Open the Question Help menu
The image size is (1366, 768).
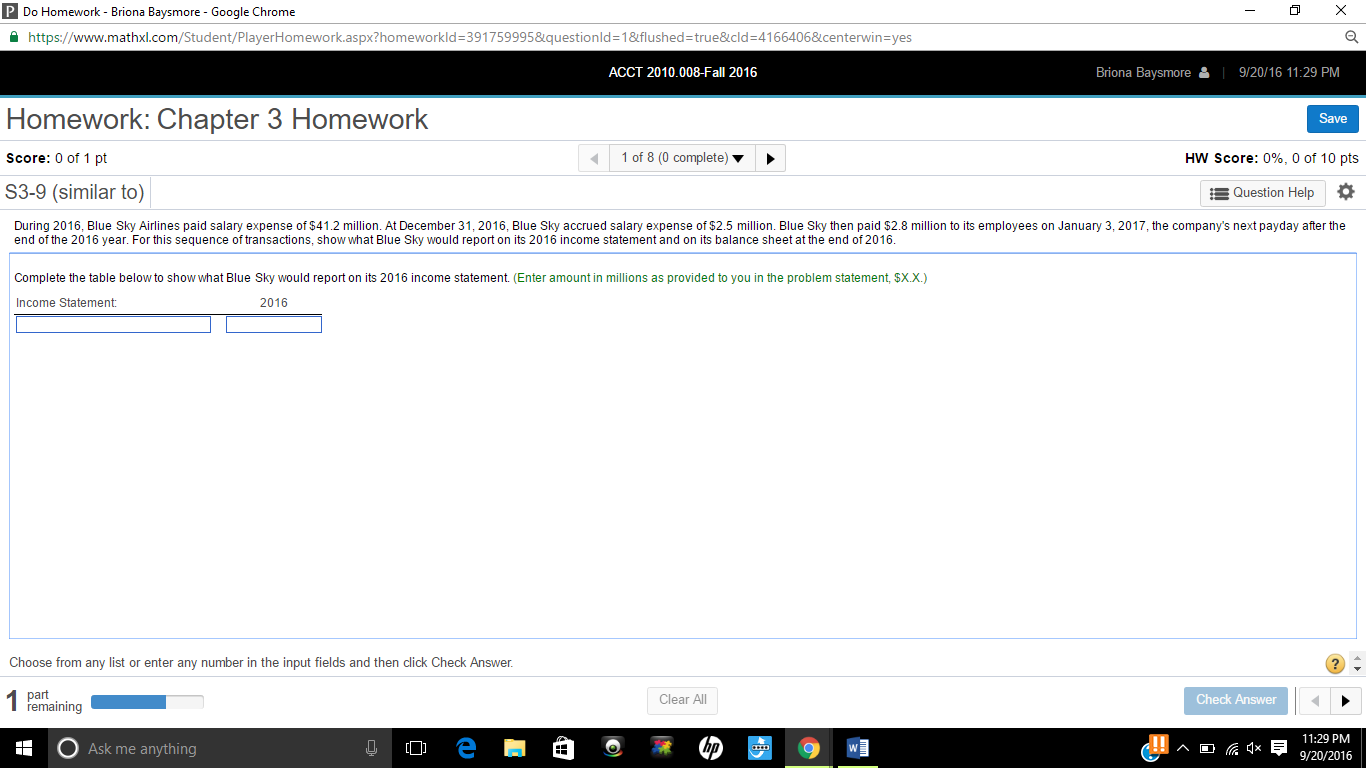[1262, 192]
